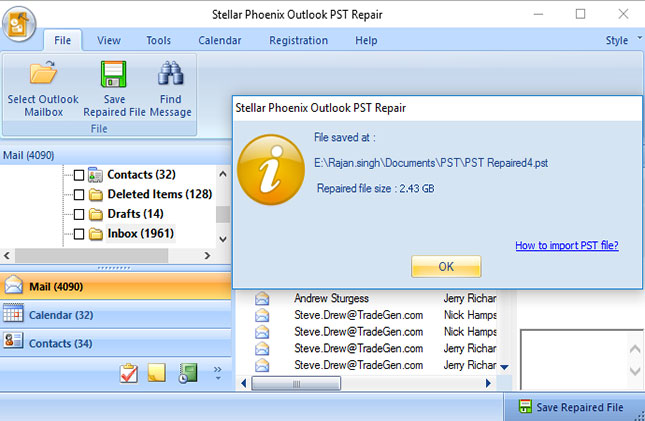Open the File ribbon tab

click(63, 40)
